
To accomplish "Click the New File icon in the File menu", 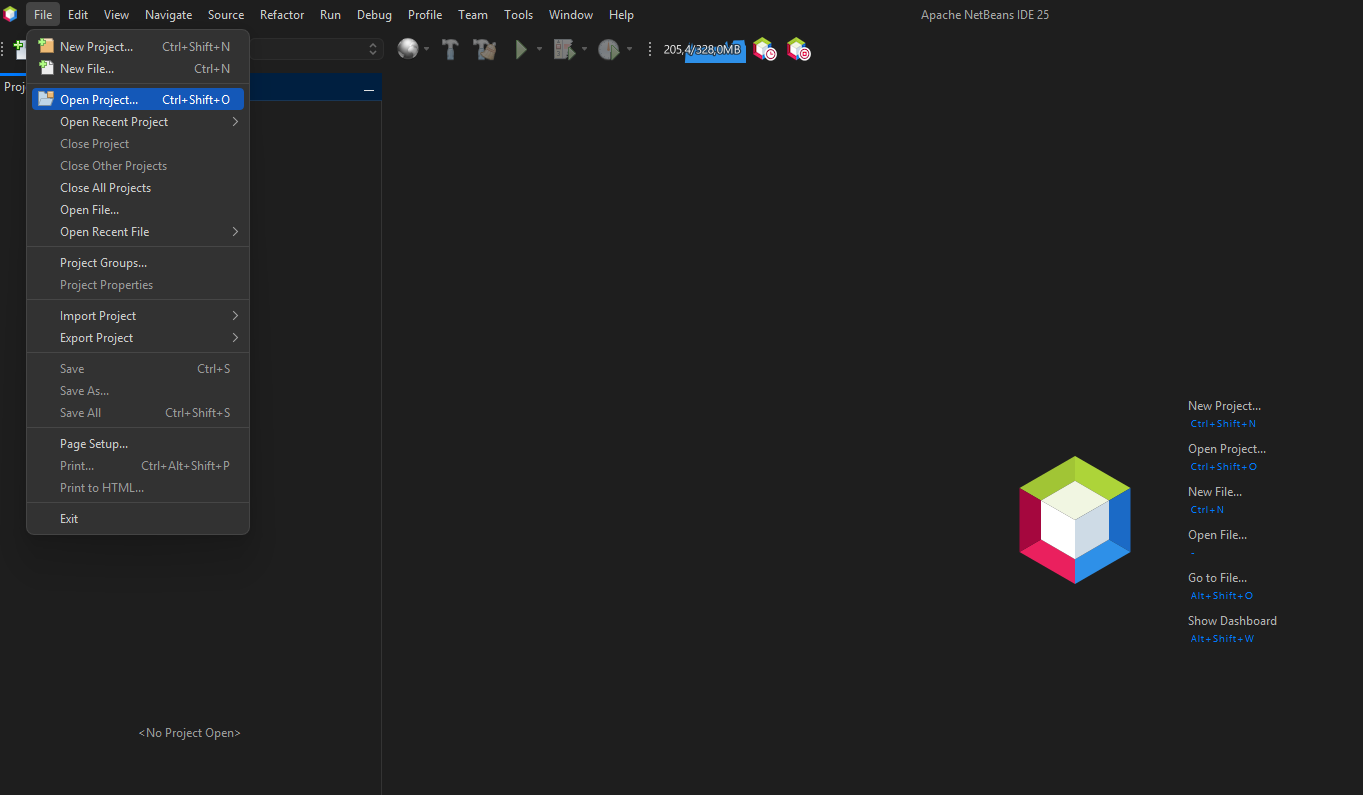I will point(46,68).
